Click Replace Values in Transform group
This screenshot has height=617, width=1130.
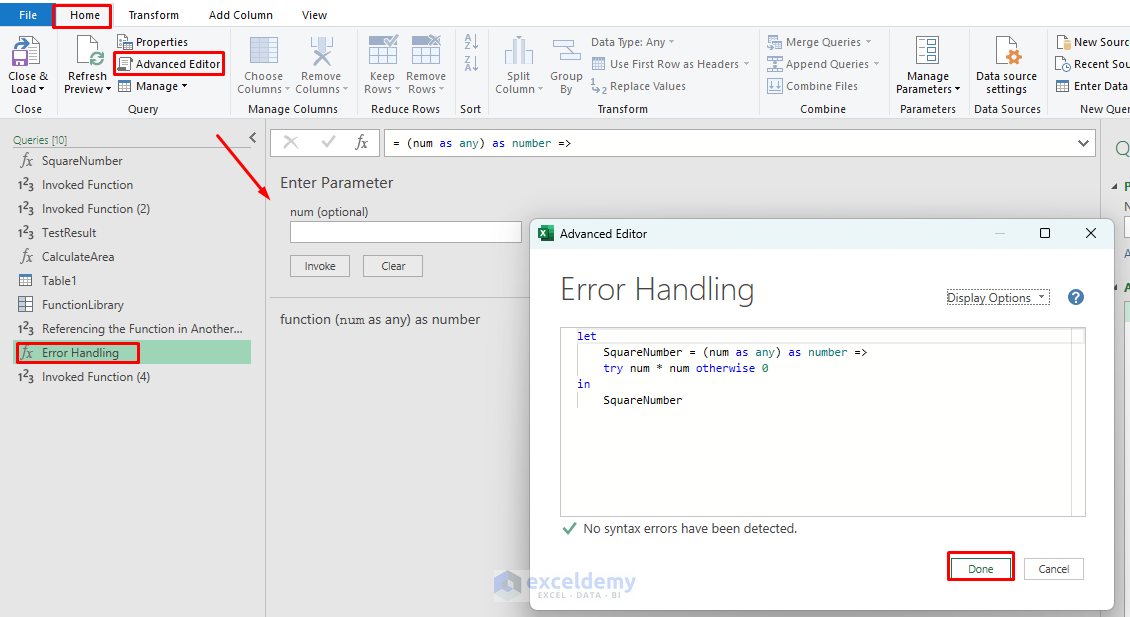(639, 86)
